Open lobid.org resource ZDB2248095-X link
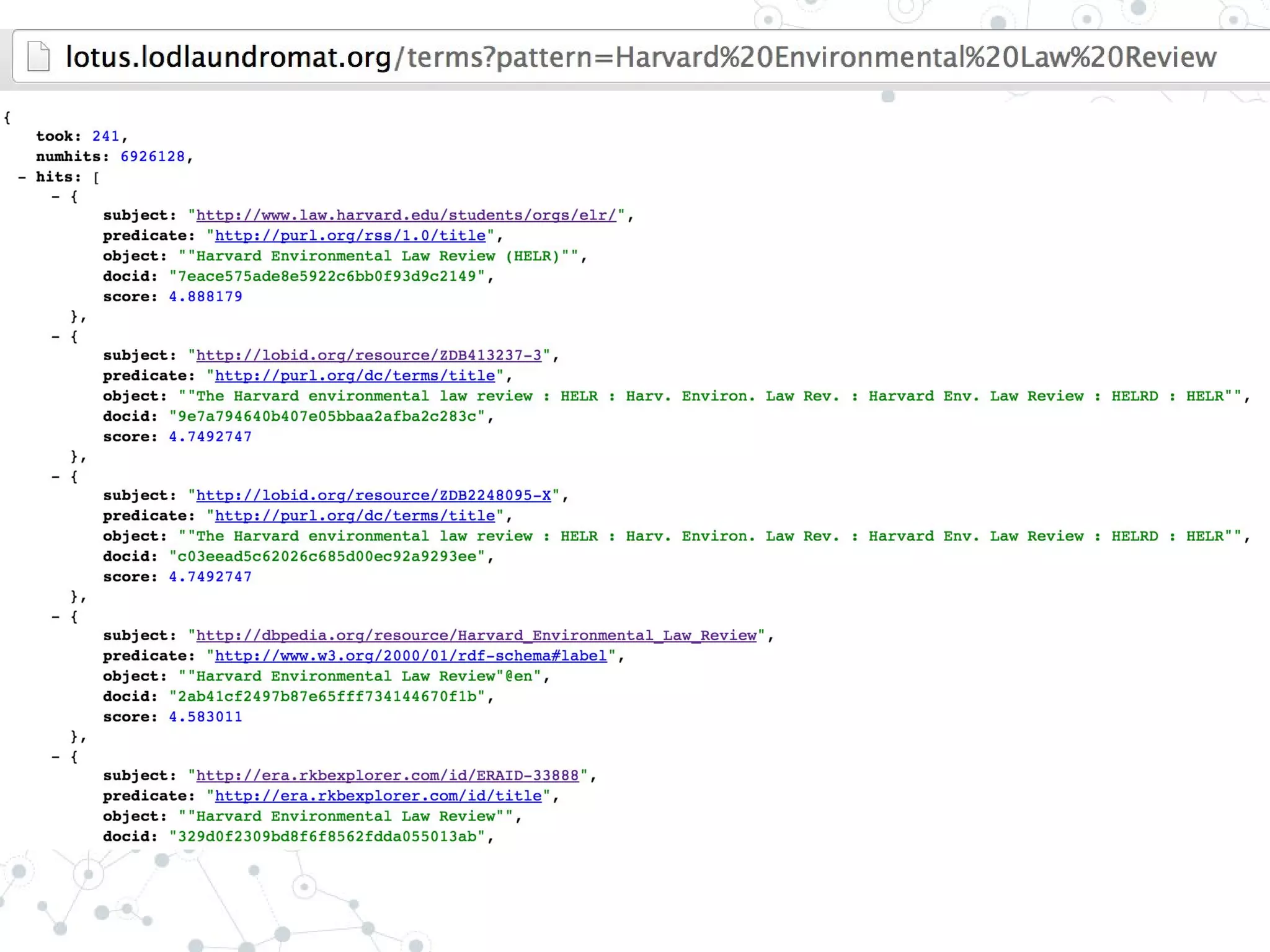 click(373, 496)
